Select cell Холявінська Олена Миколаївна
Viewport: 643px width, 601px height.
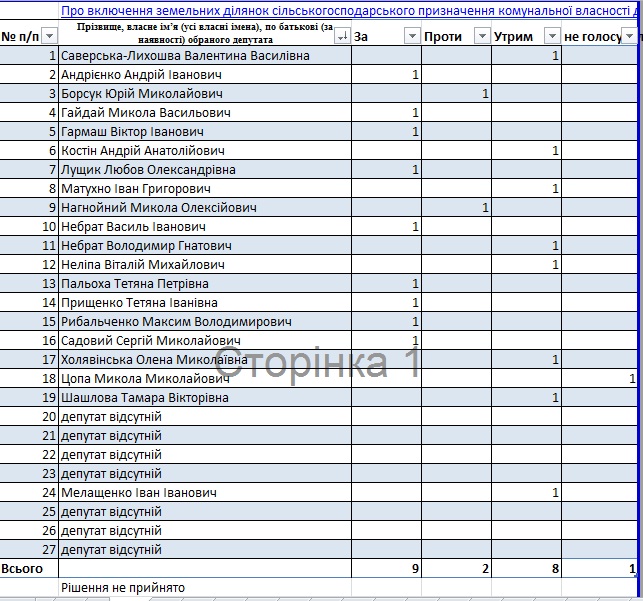[205, 360]
